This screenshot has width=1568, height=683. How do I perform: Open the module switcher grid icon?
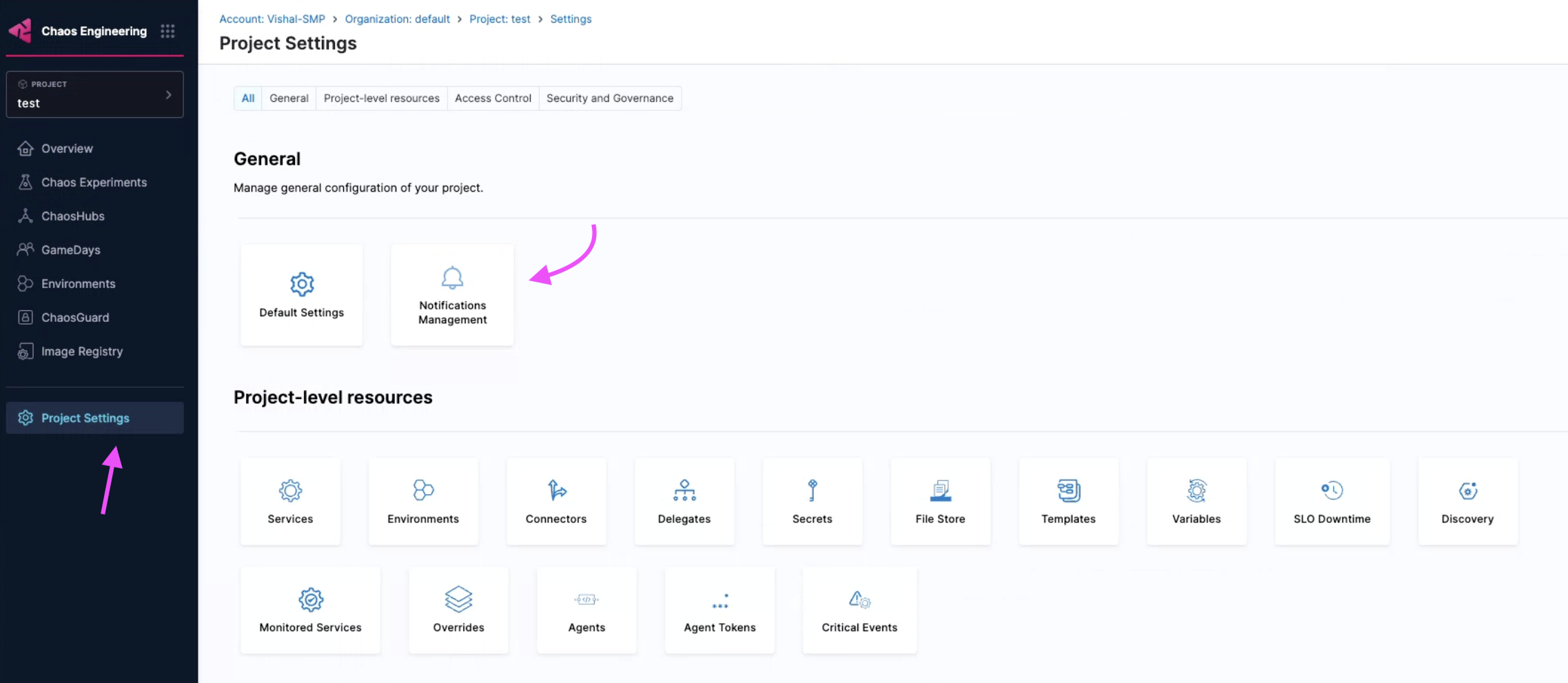(x=167, y=31)
